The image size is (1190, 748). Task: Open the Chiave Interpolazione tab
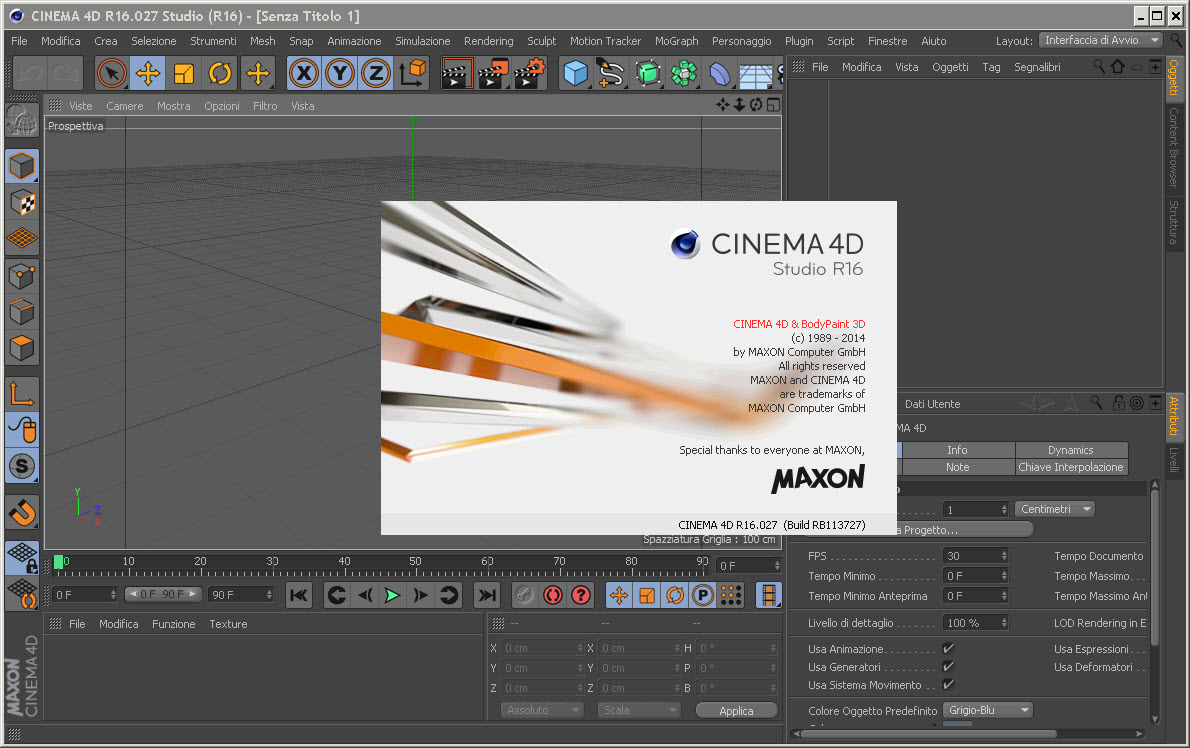[x=1071, y=467]
